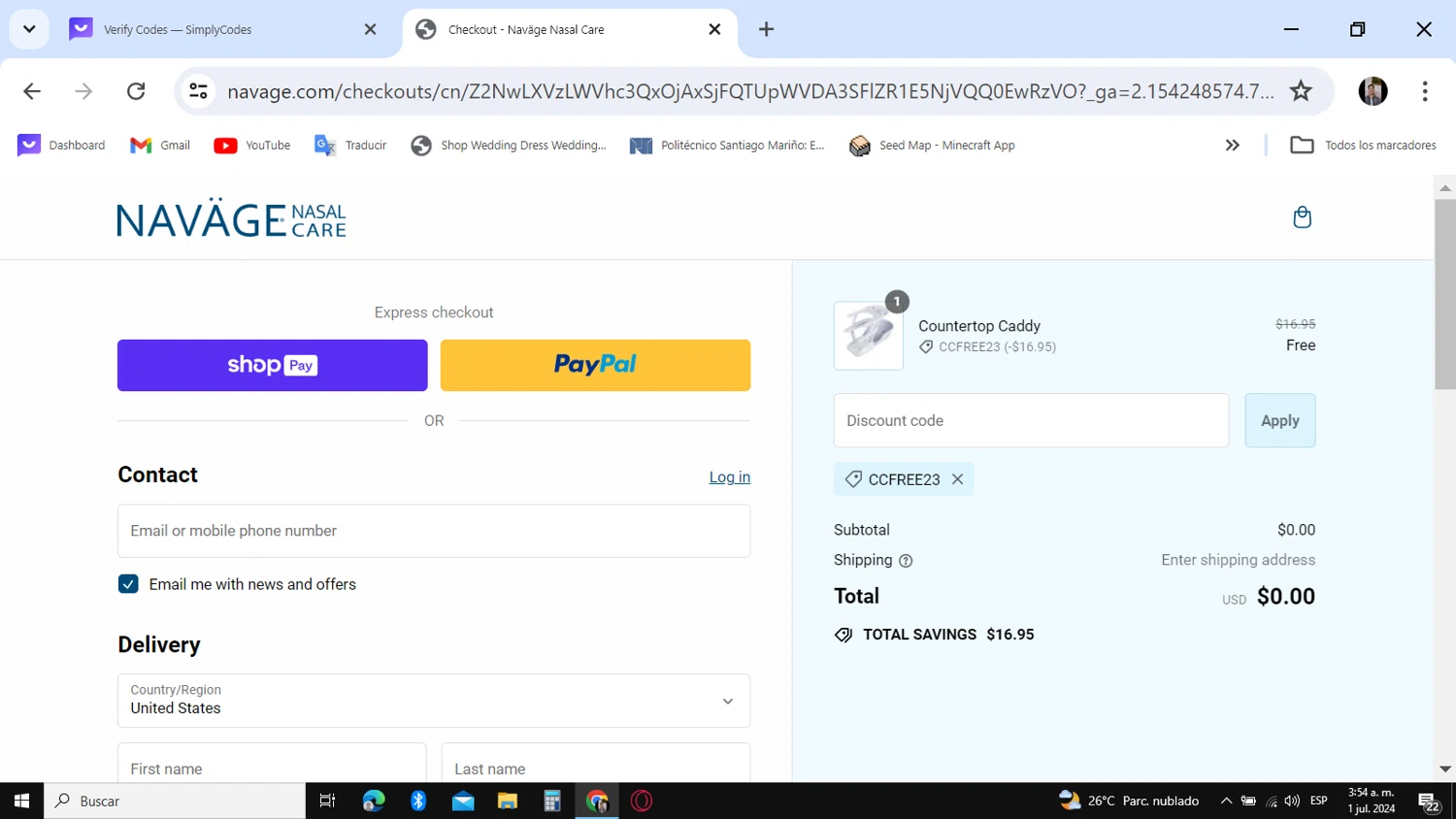Image resolution: width=1456 pixels, height=819 pixels.
Task: Switch to the Verify Codes SimplyCodes tab
Action: pyautogui.click(x=223, y=29)
